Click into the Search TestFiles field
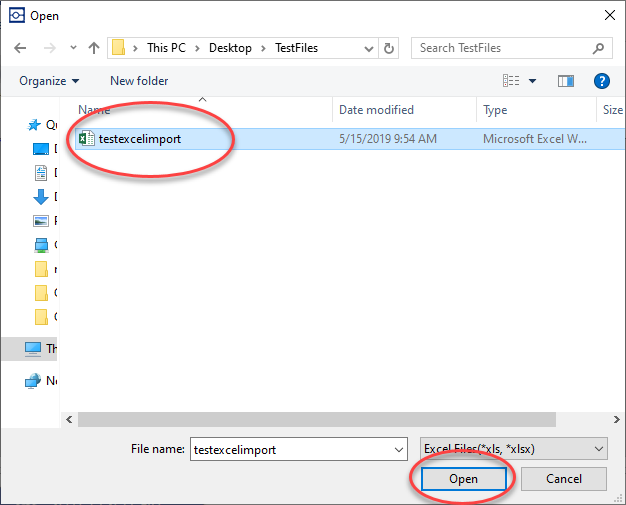 click(500, 48)
